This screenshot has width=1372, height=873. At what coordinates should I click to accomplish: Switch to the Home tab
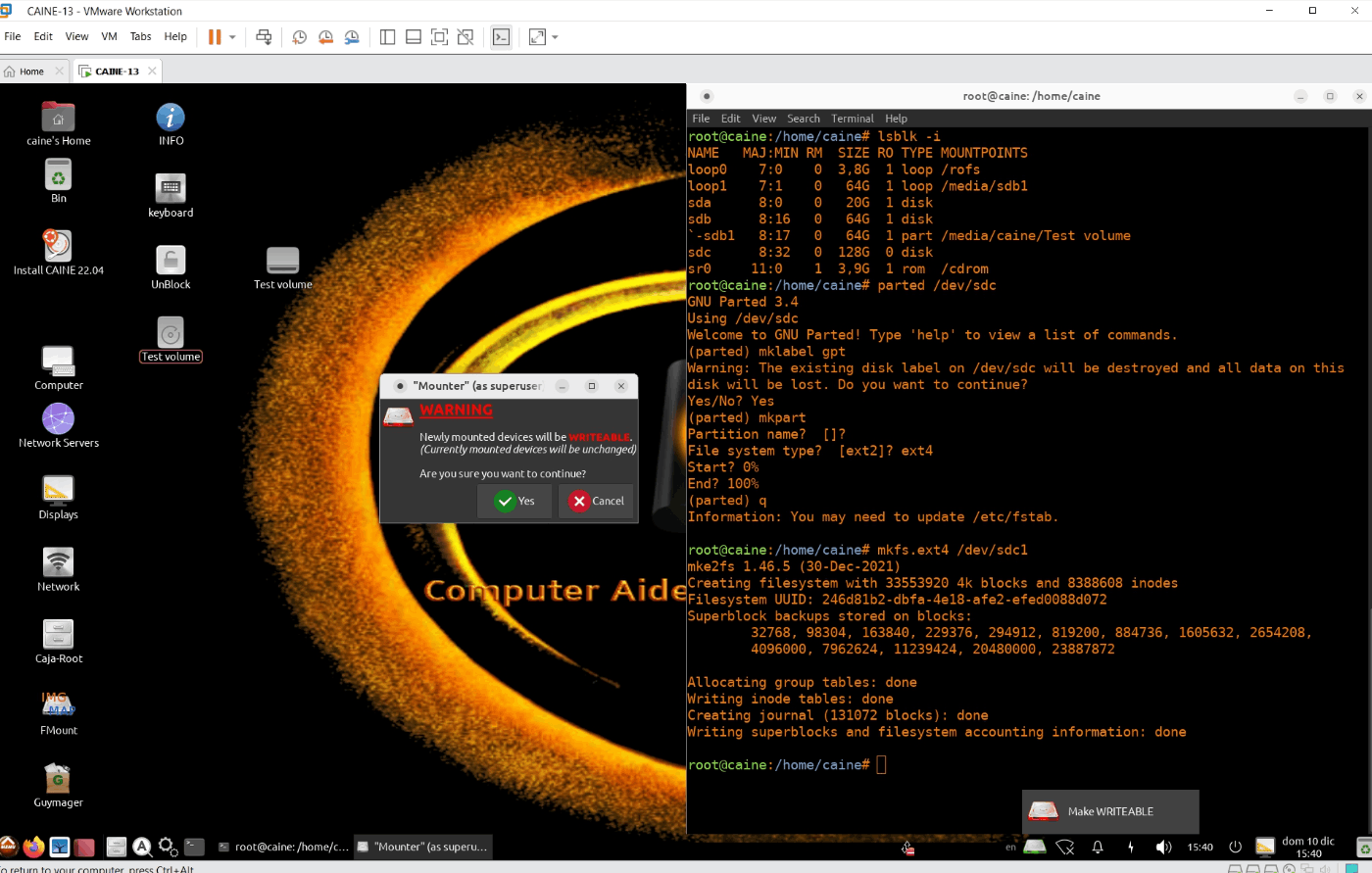point(31,72)
